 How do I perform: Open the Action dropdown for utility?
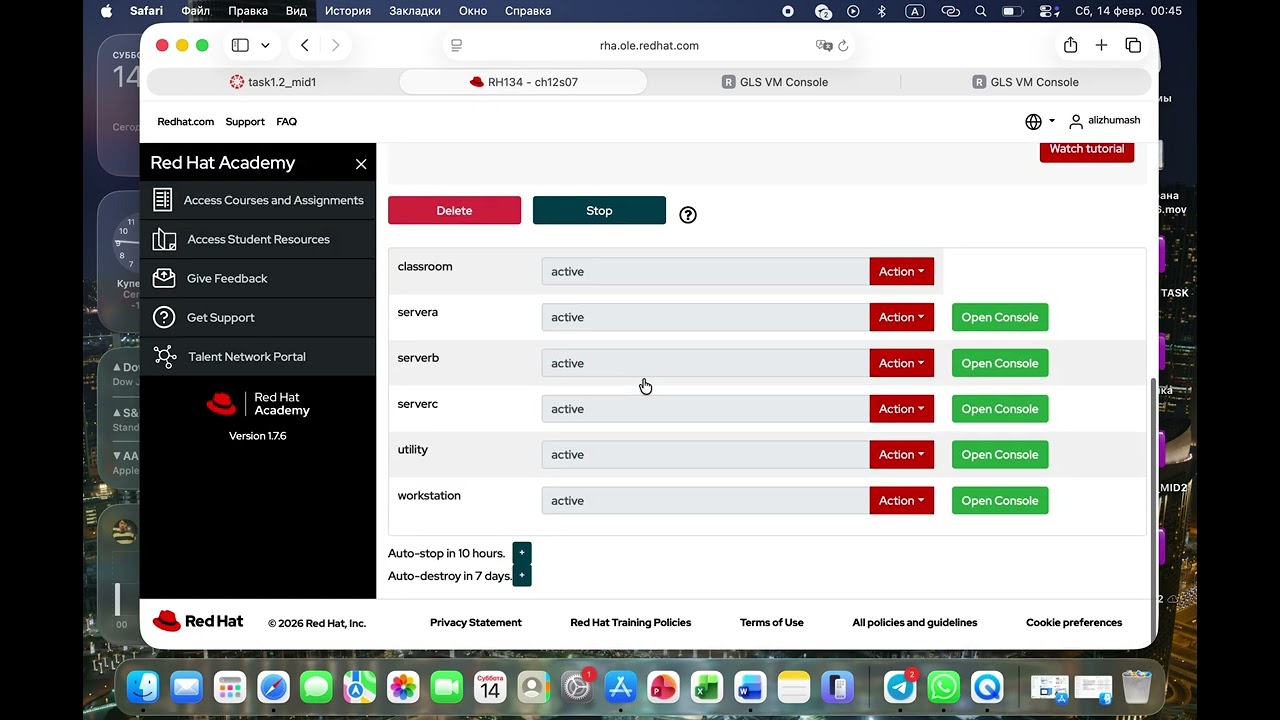pos(901,454)
